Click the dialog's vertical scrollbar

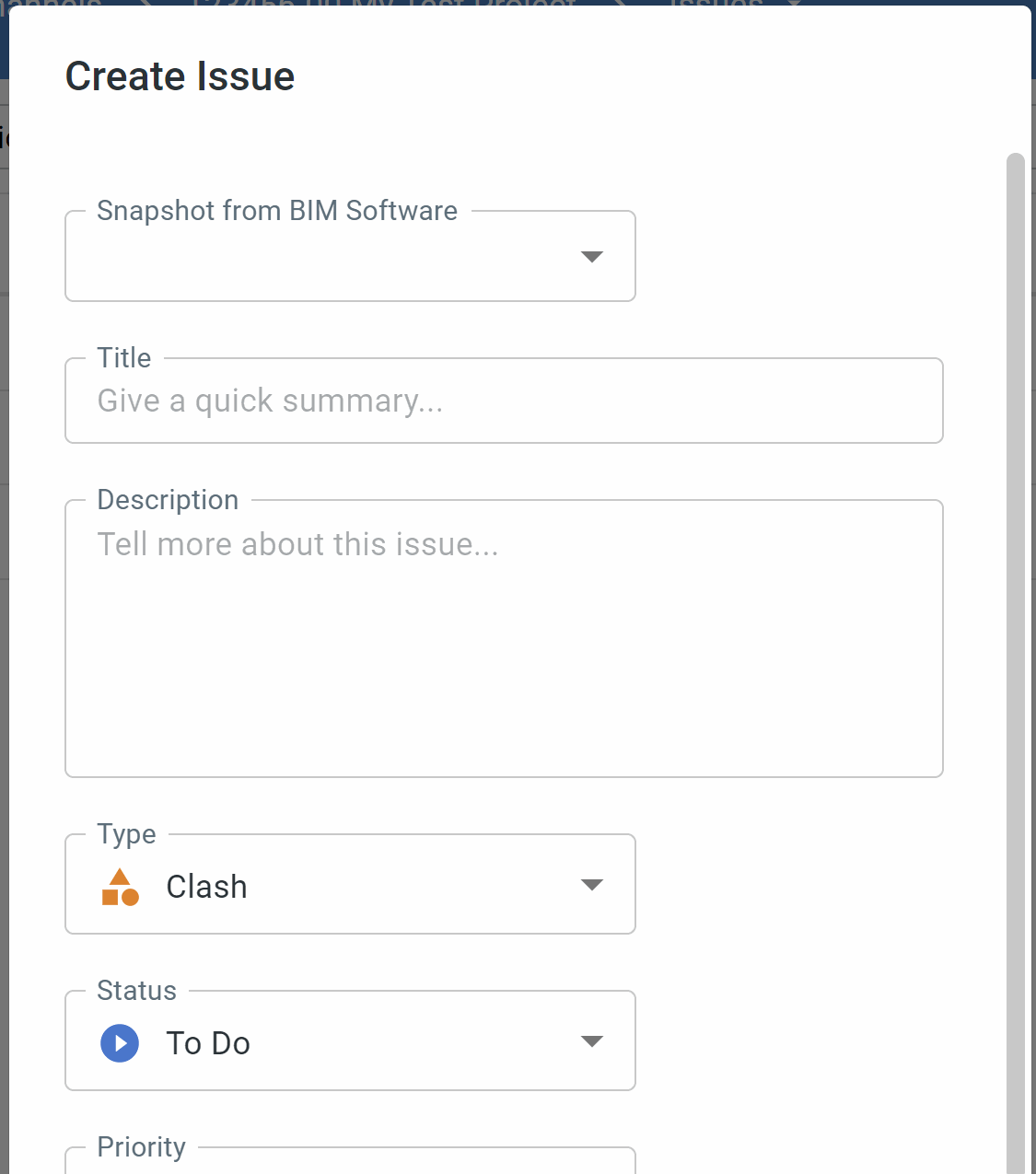1016,663
